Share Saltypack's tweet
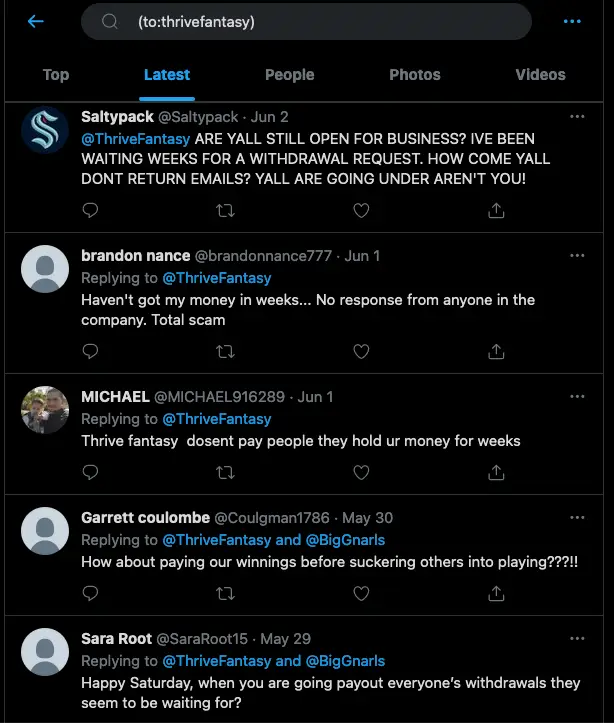The width and height of the screenshot is (614, 723). click(x=496, y=210)
